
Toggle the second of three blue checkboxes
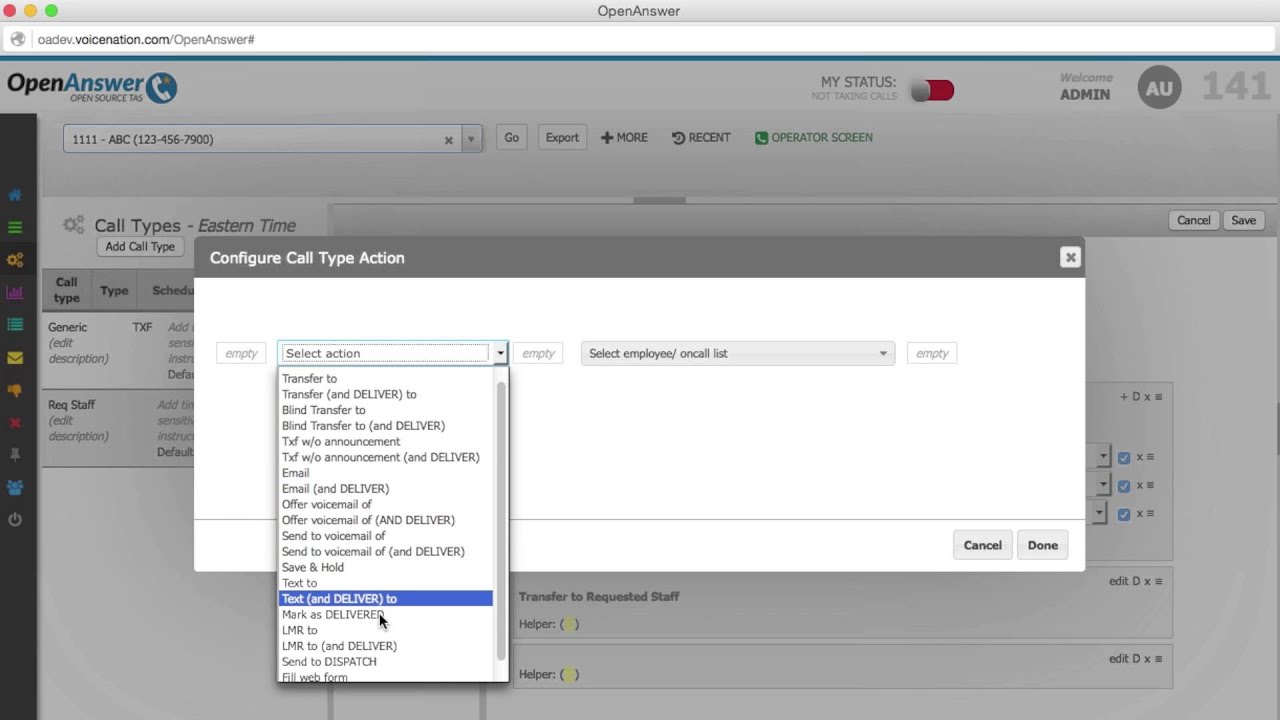click(1124, 486)
